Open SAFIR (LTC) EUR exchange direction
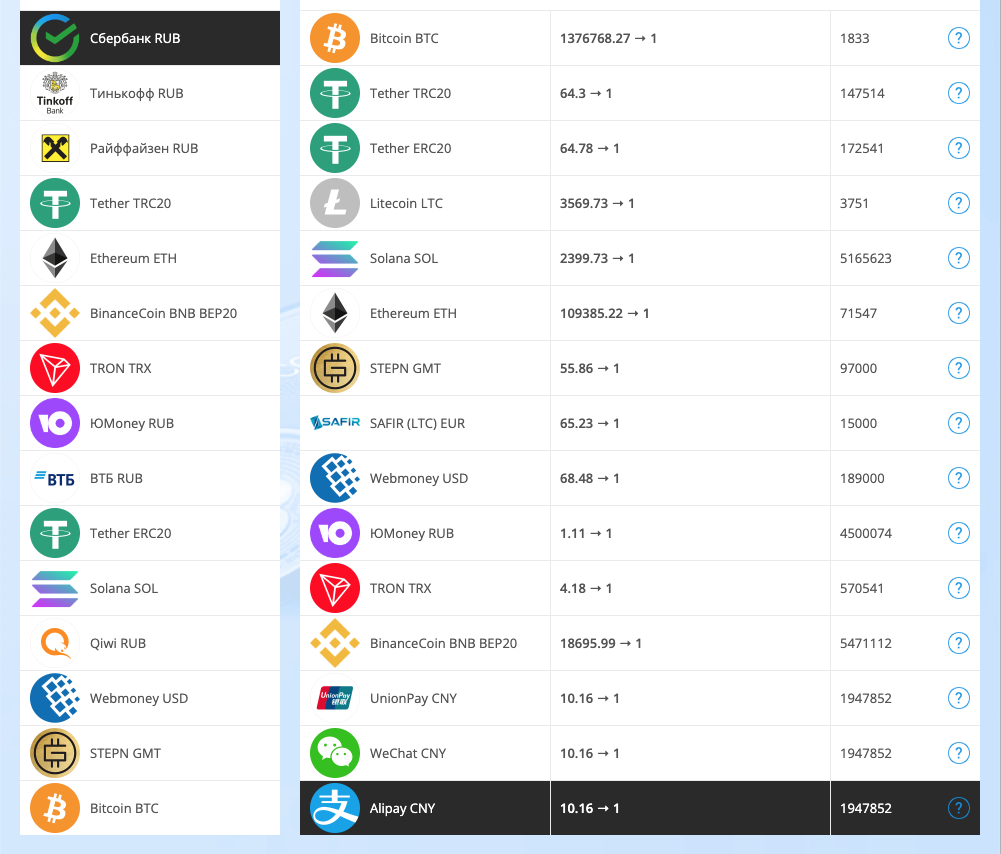This screenshot has width=1001, height=854. (x=640, y=423)
